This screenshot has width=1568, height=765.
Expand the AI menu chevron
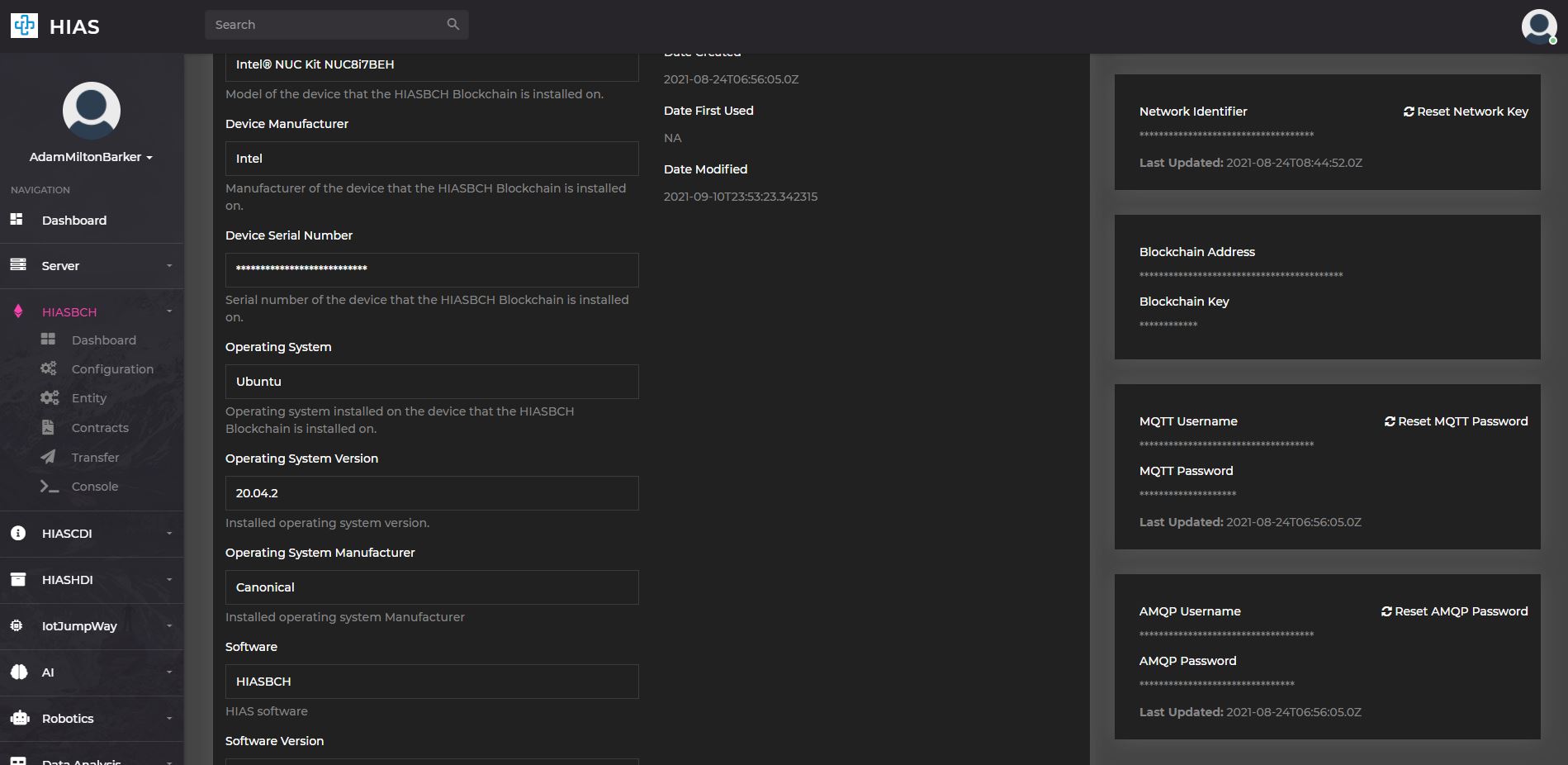[169, 672]
